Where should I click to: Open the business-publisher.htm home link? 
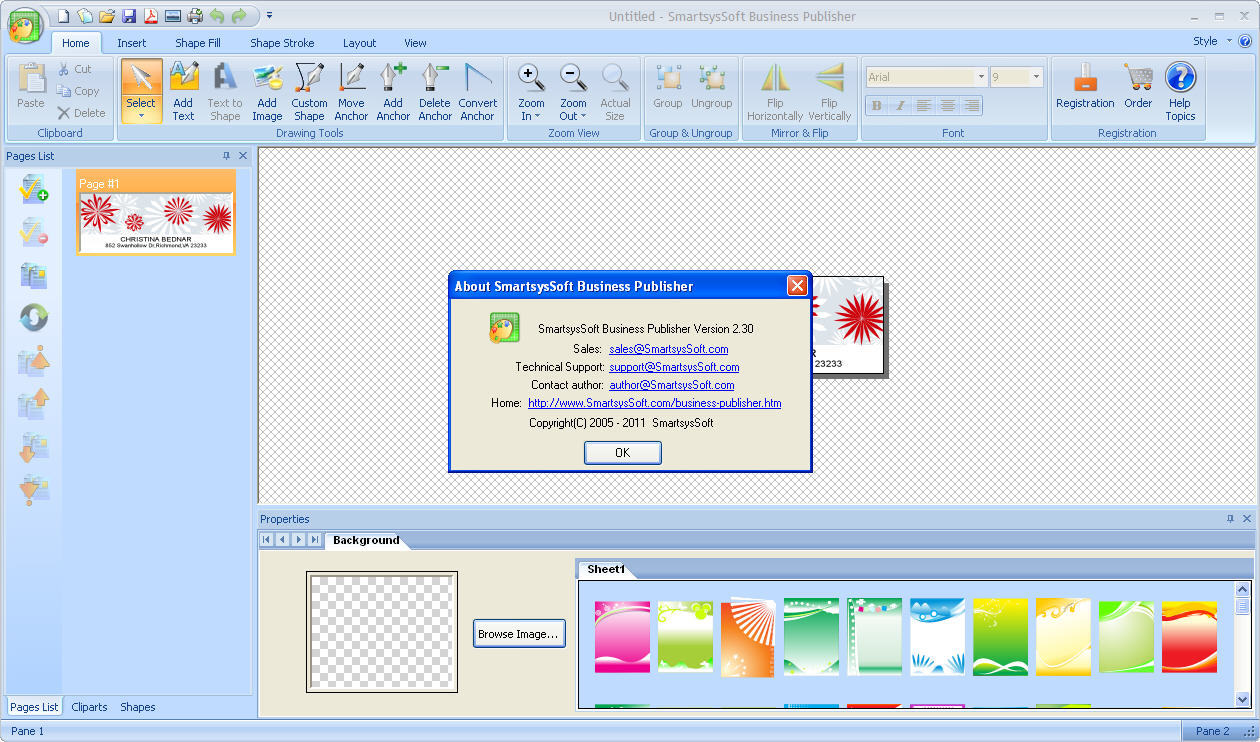[x=655, y=403]
